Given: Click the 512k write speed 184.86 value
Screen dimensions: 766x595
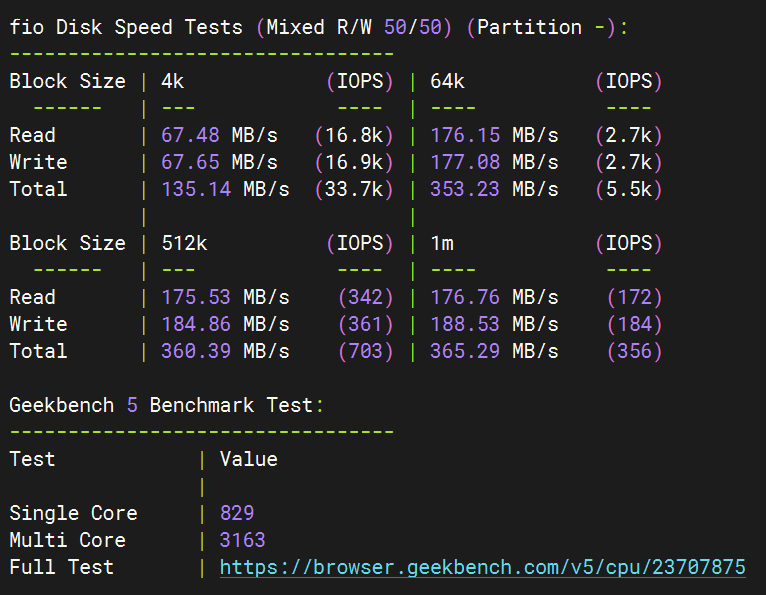Looking at the screenshot, I should click(x=196, y=324).
